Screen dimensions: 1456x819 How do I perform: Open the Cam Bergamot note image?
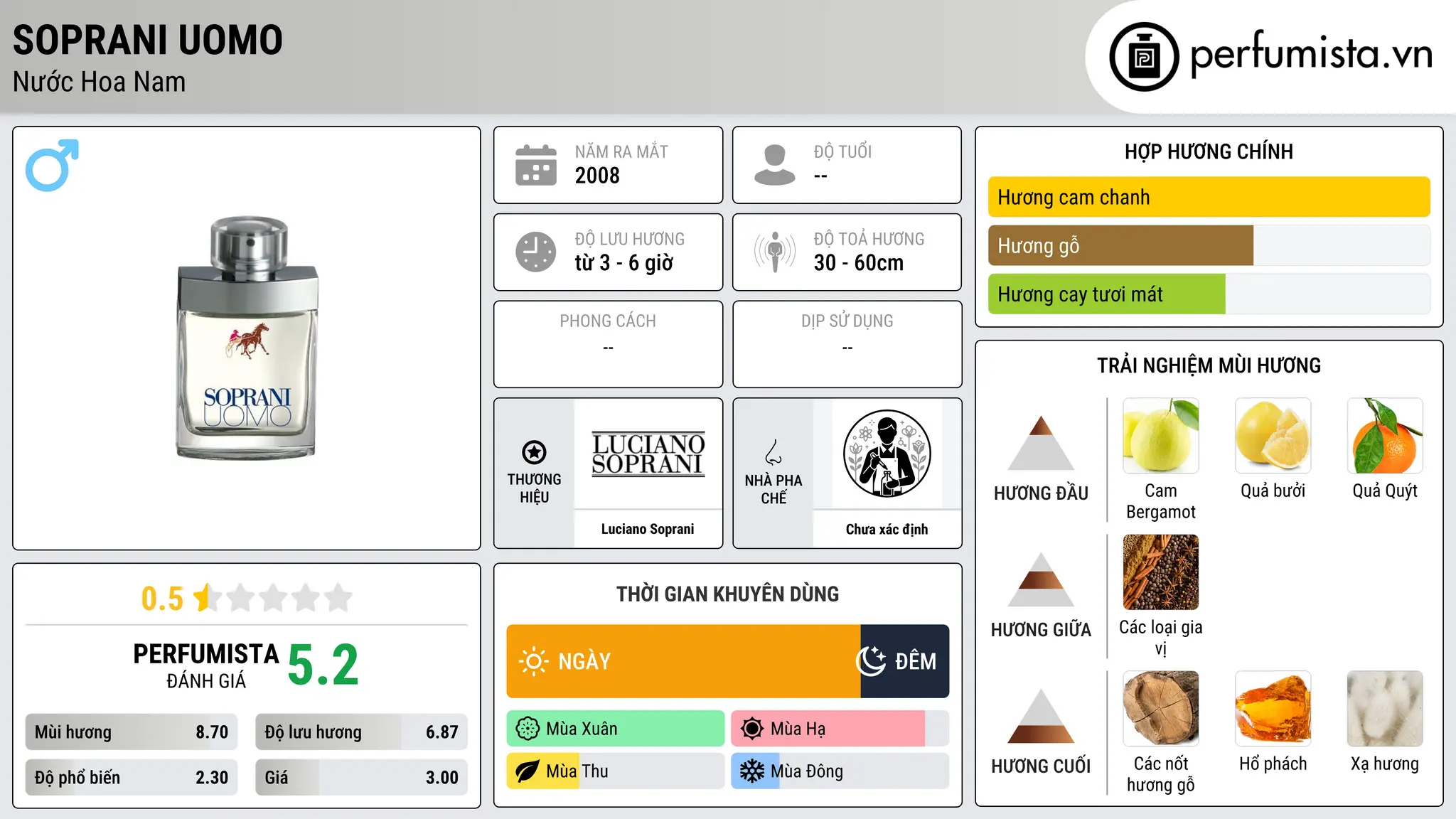1161,436
